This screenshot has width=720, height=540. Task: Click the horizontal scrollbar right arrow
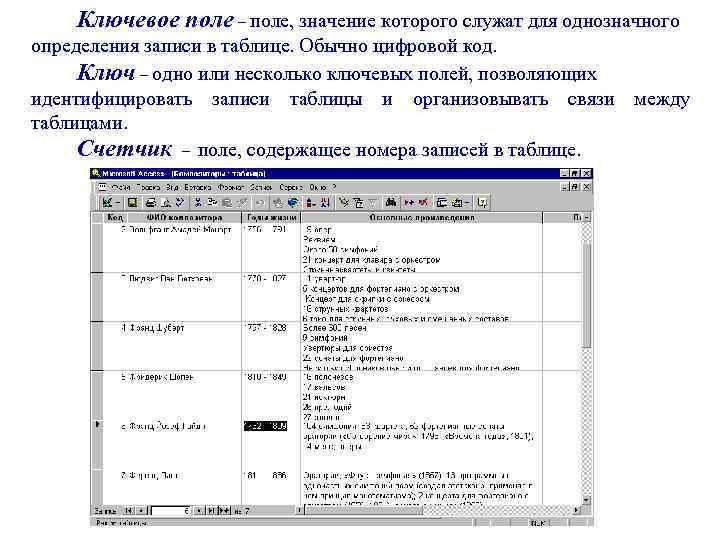pos(577,510)
